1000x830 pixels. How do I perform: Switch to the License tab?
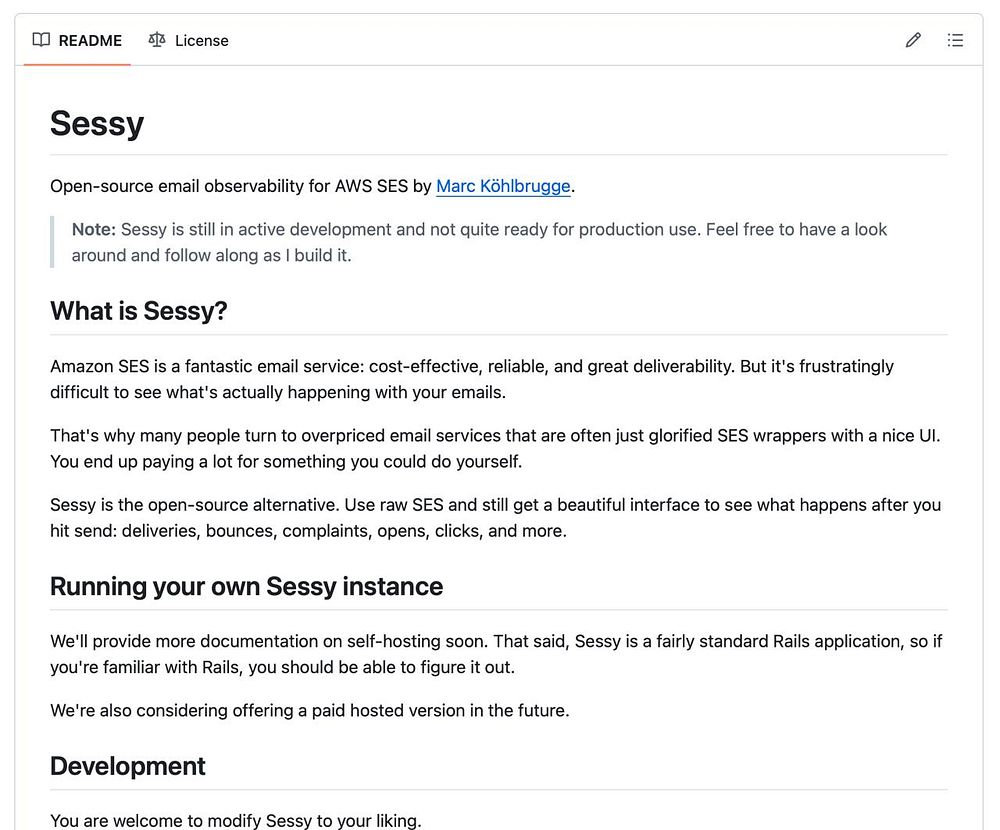point(200,41)
